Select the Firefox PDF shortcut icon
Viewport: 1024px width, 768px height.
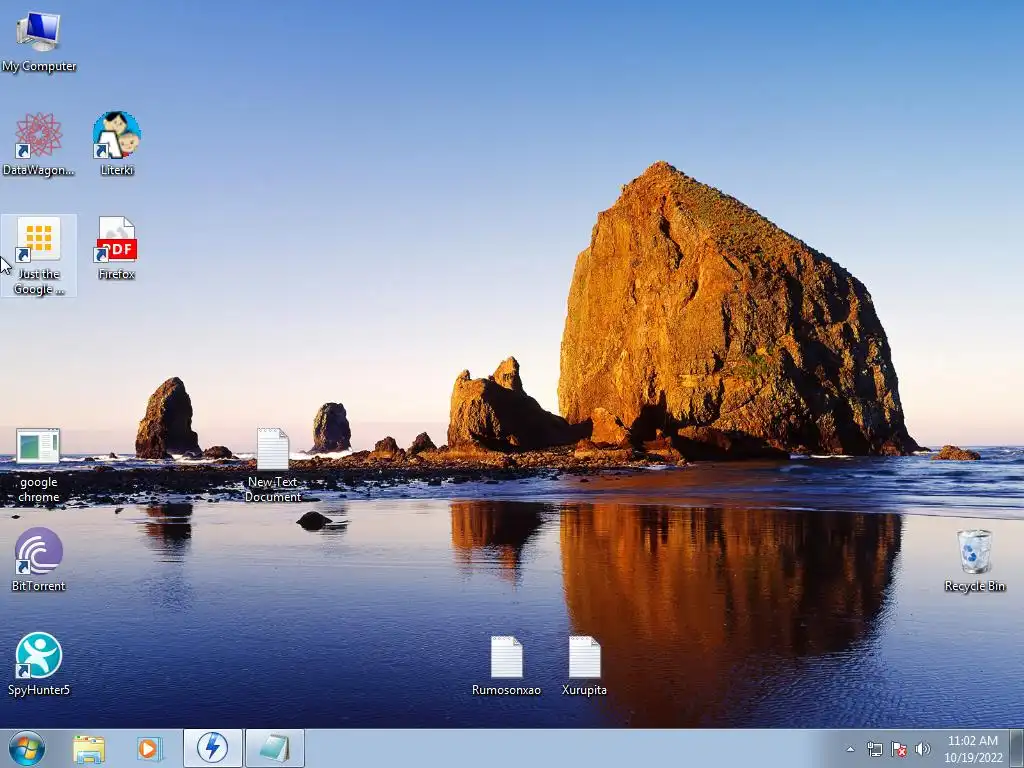click(x=117, y=248)
